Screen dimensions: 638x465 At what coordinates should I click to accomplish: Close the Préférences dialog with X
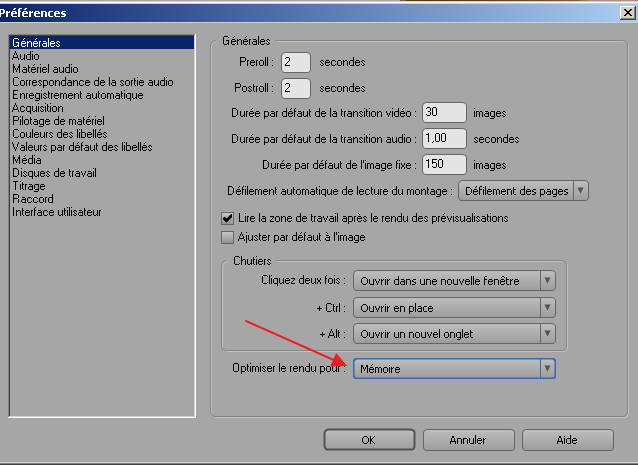pos(628,13)
